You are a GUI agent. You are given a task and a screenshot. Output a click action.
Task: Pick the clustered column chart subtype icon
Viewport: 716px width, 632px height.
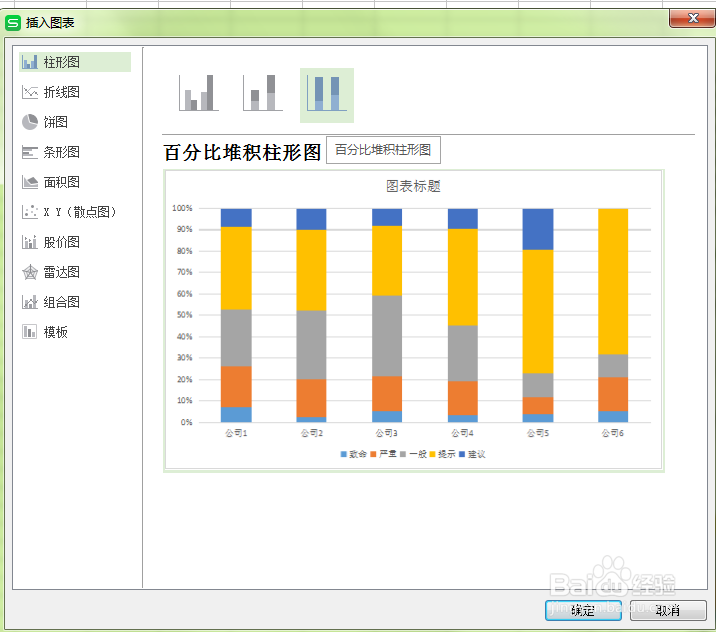click(199, 93)
